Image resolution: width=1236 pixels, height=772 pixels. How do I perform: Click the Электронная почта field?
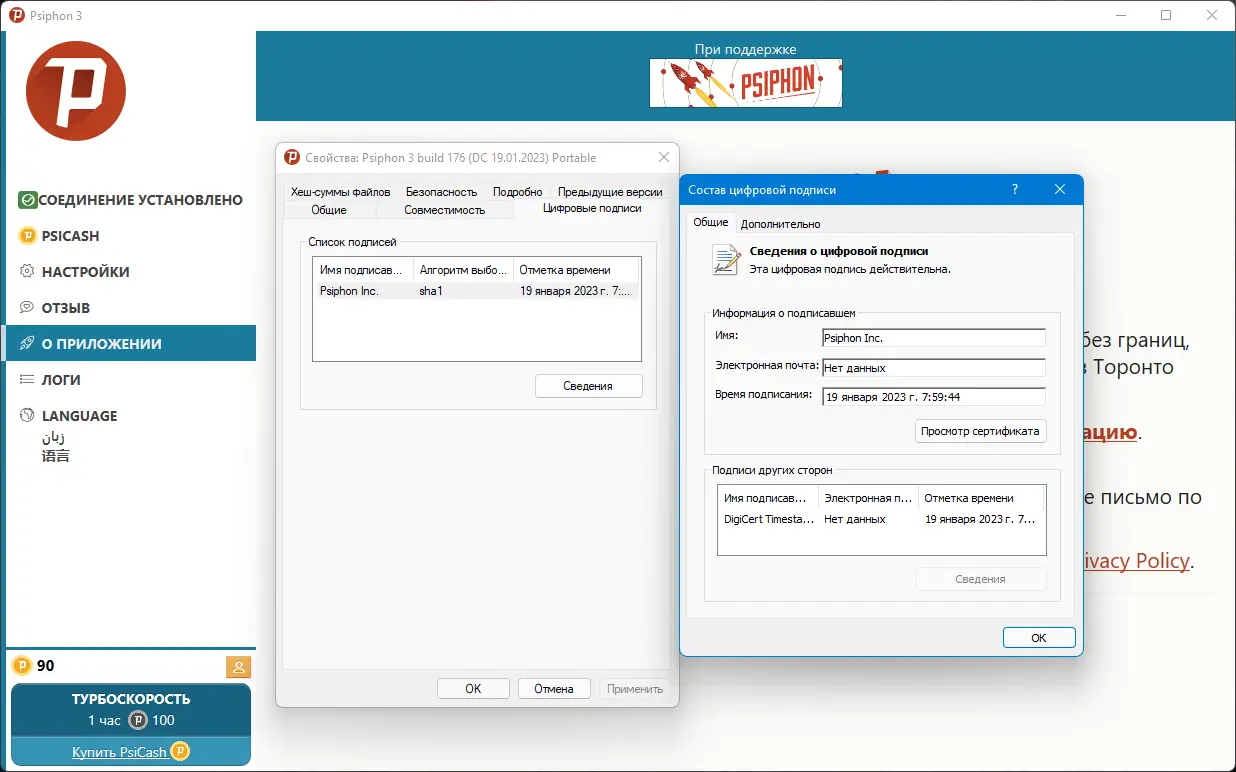tap(934, 368)
